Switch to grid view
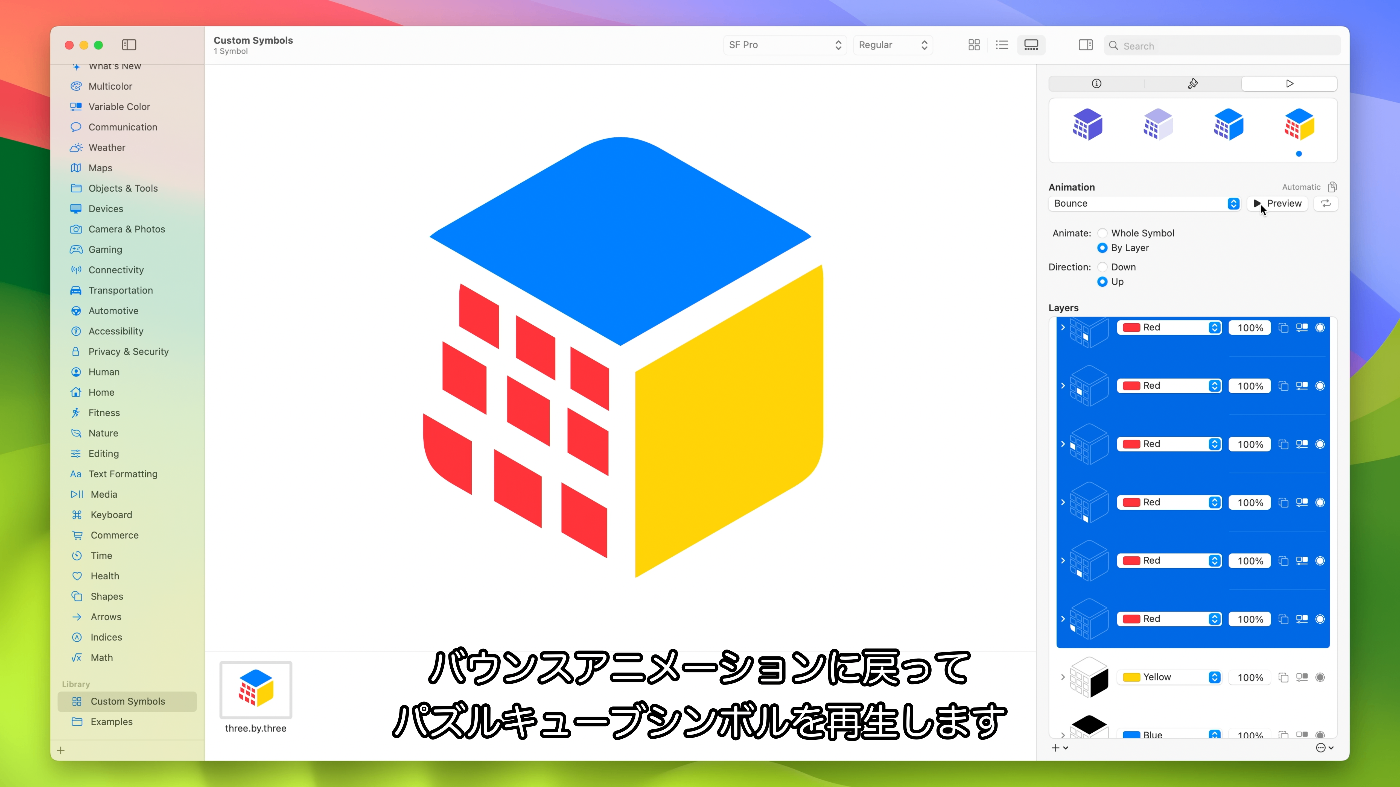Image resolution: width=1400 pixels, height=787 pixels. [974, 45]
